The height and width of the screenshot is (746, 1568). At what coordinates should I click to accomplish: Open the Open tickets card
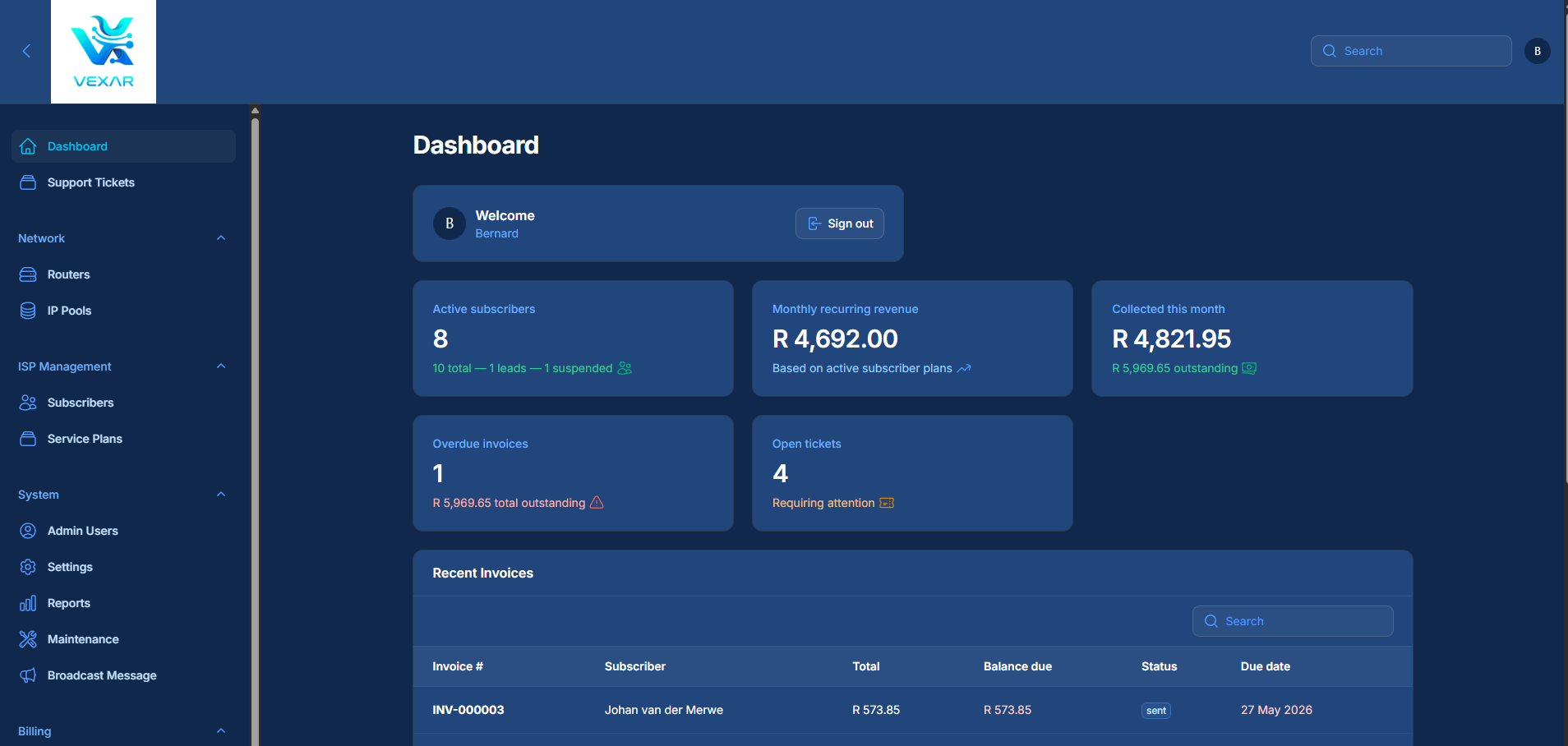point(912,473)
